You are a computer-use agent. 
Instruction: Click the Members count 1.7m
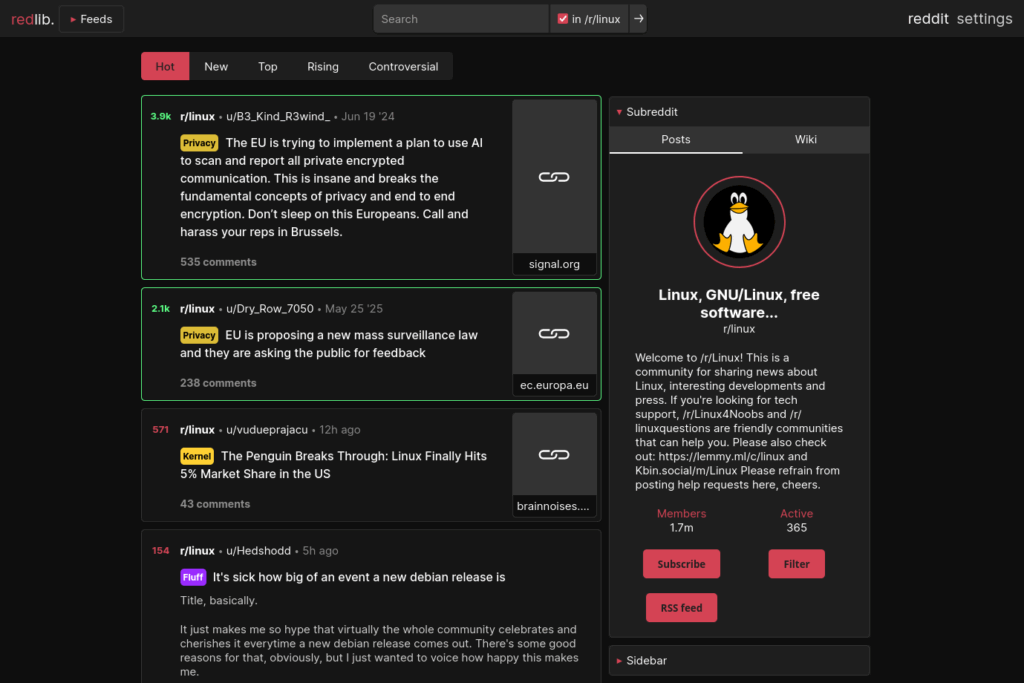681,528
